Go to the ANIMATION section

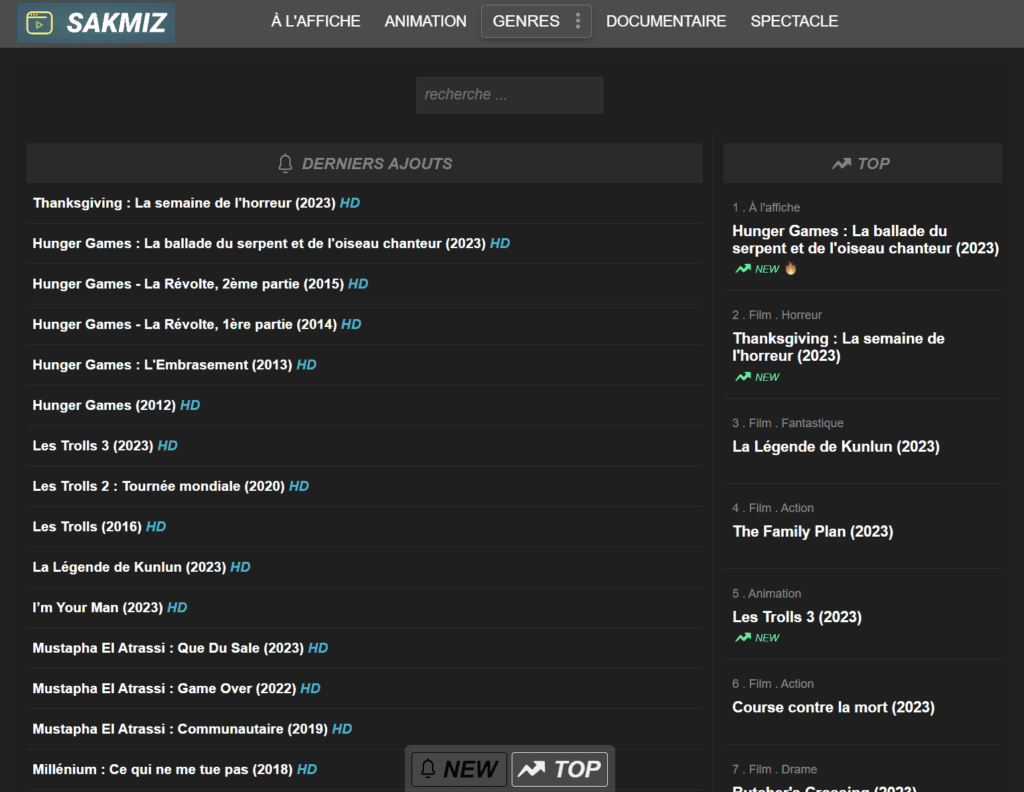425,21
